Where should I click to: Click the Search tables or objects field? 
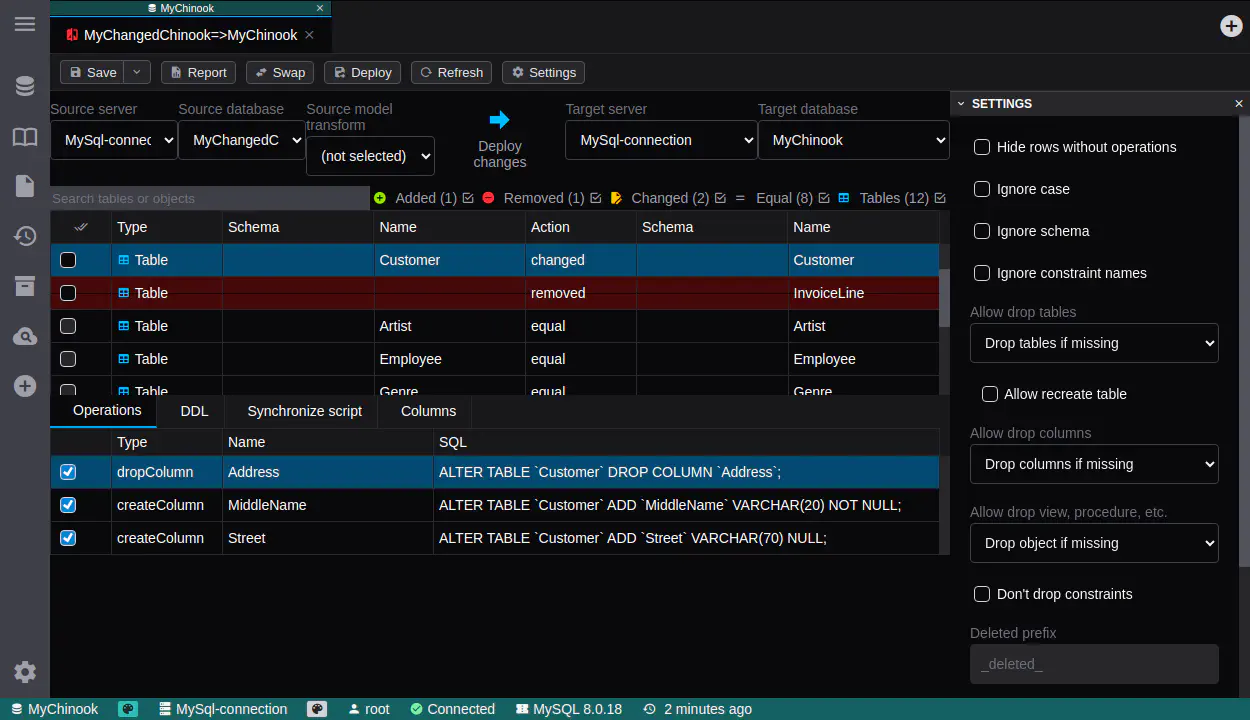[x=210, y=198]
